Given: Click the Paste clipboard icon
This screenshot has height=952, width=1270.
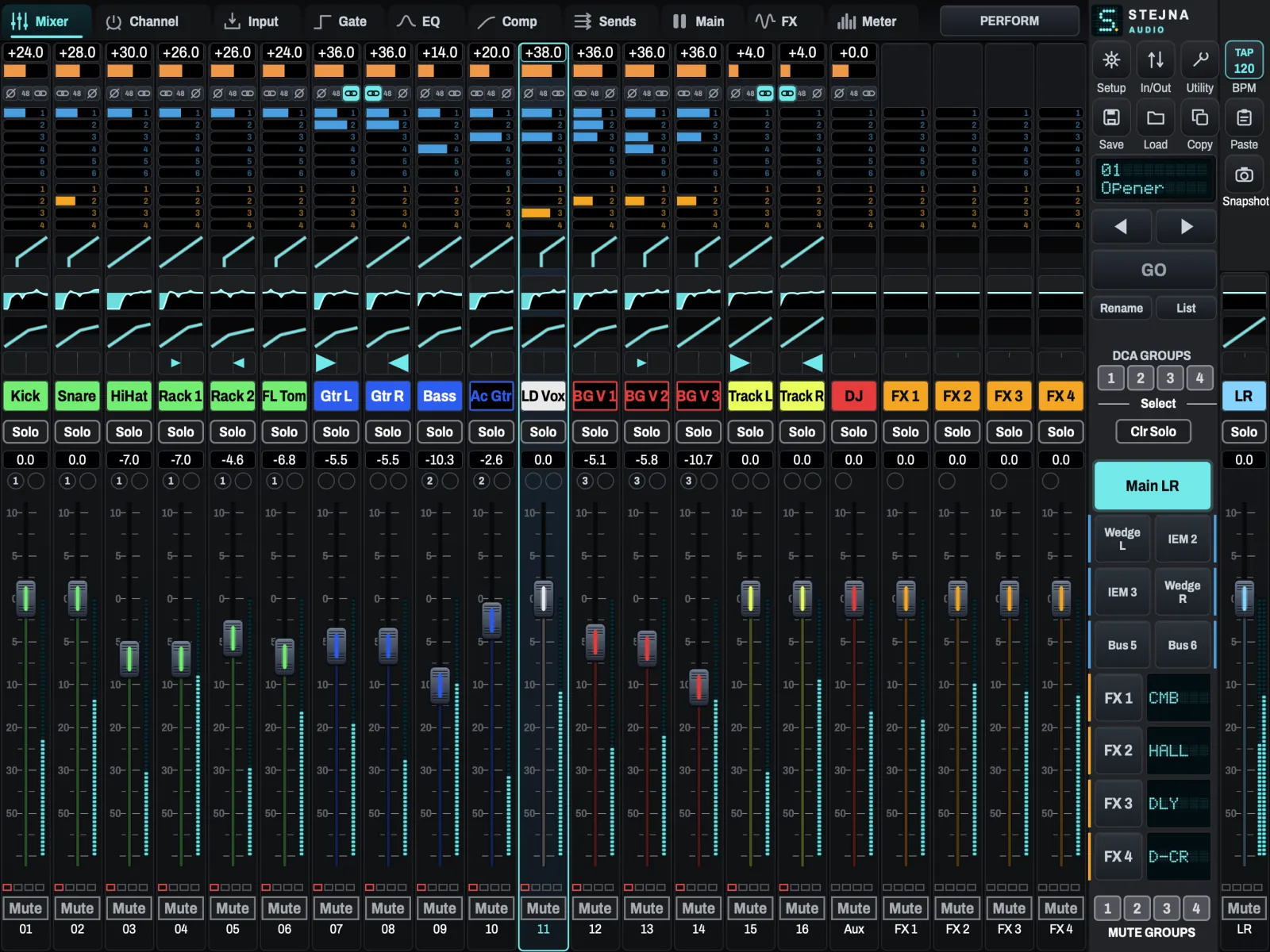Looking at the screenshot, I should click(x=1244, y=118).
